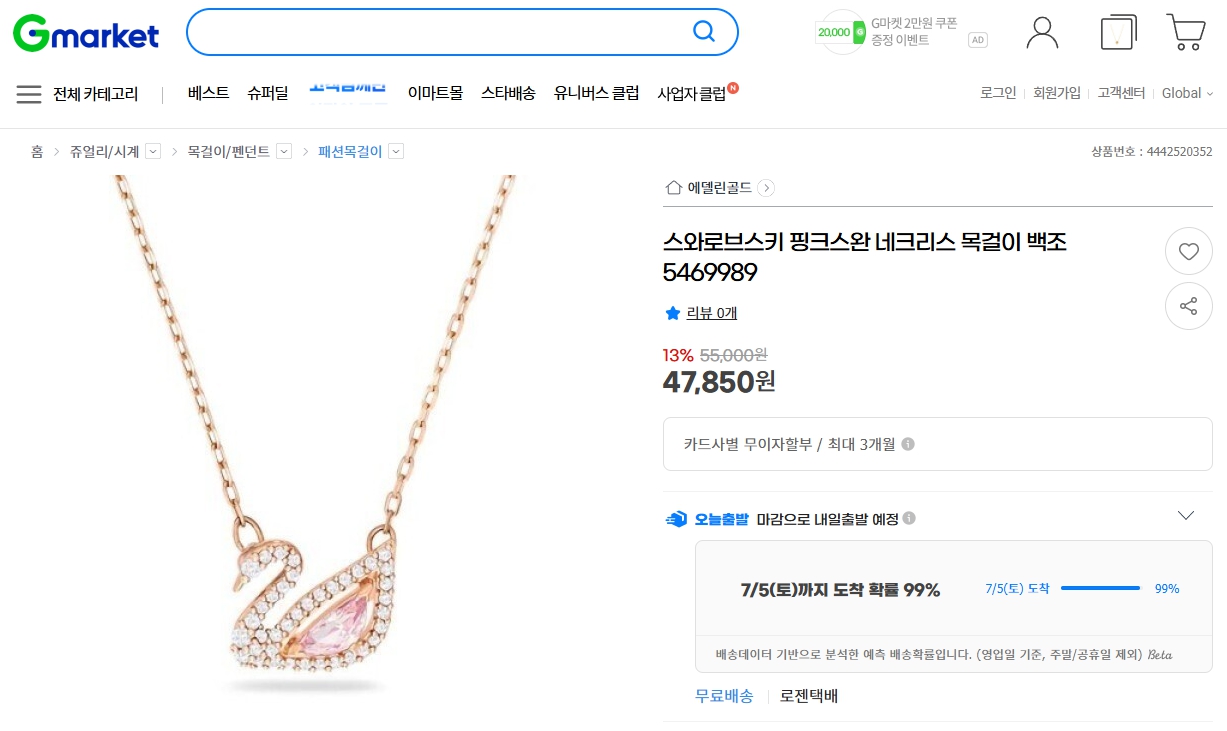Open the user account icon
Viewport: 1227px width, 731px height.
pyautogui.click(x=1042, y=32)
